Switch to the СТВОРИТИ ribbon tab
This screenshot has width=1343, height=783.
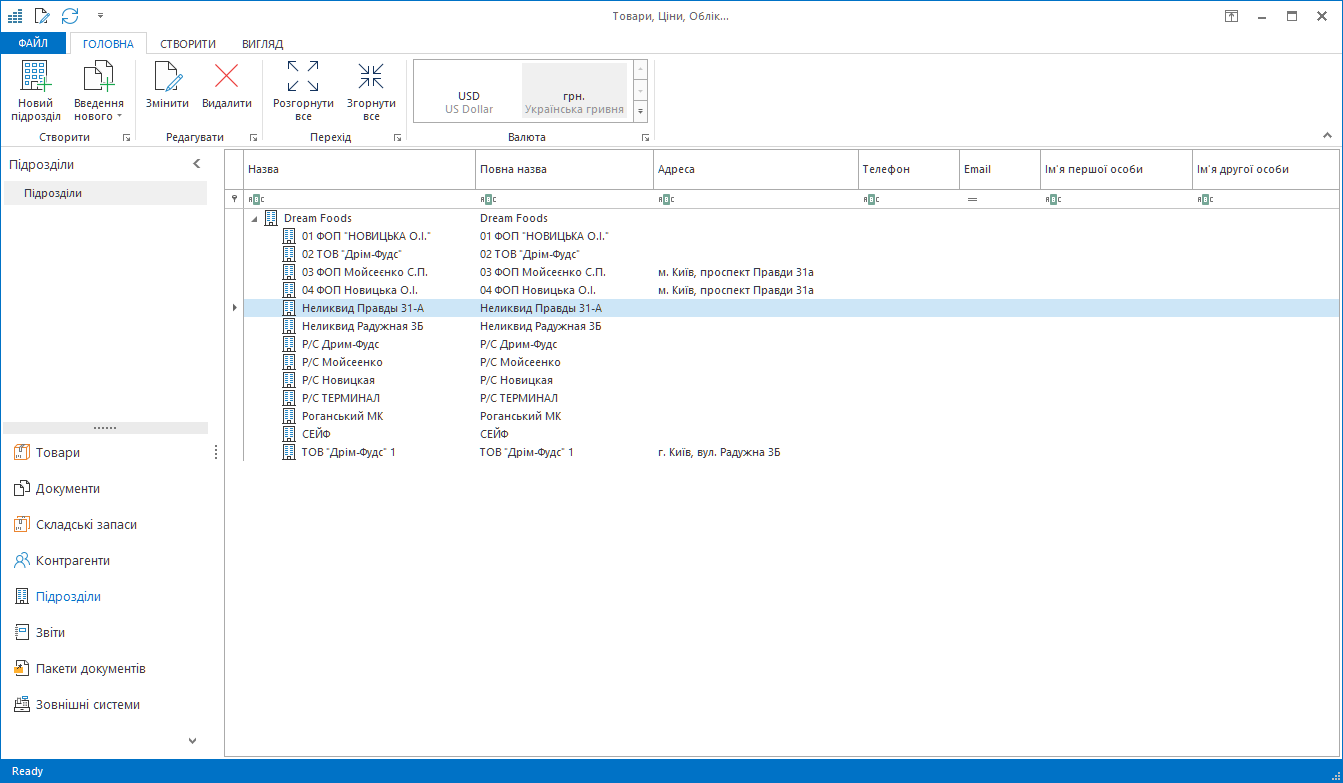[188, 44]
